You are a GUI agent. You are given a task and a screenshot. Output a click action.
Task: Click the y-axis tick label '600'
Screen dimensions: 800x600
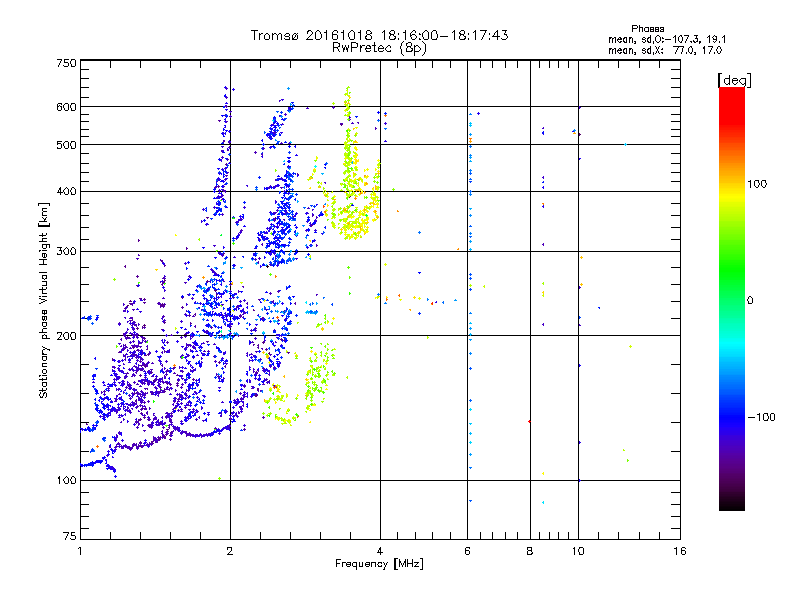click(x=66, y=107)
